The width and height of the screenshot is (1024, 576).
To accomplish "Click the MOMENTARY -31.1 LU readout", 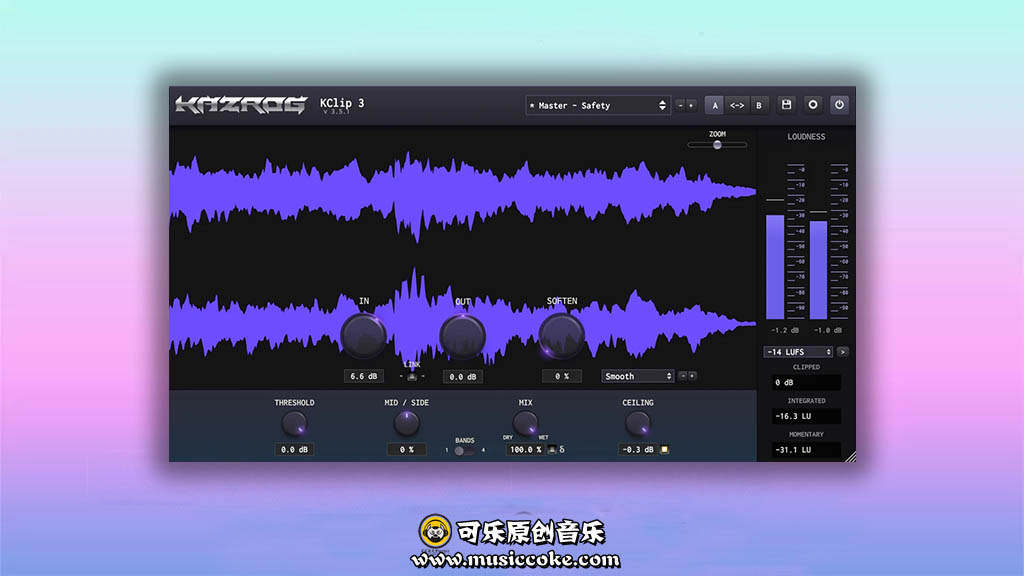I will point(806,450).
